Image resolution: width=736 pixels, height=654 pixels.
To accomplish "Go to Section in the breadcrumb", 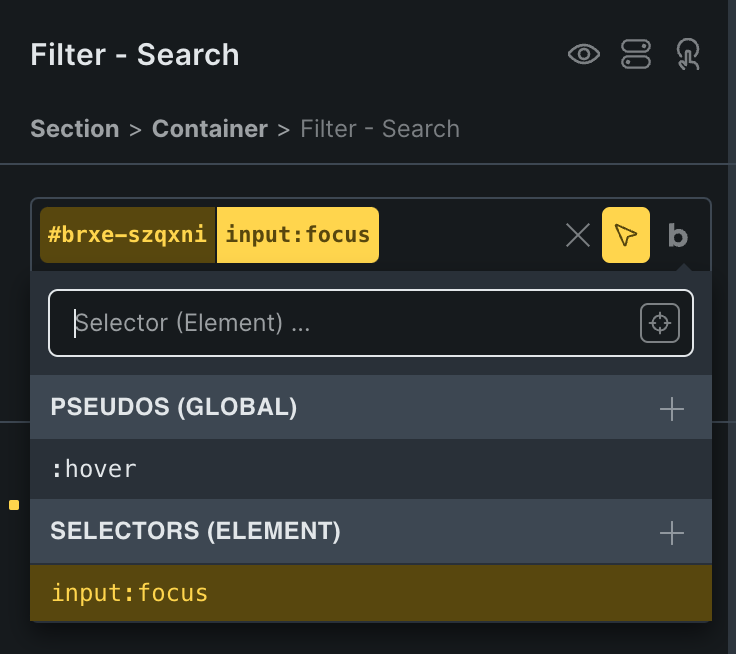I will click(75, 129).
